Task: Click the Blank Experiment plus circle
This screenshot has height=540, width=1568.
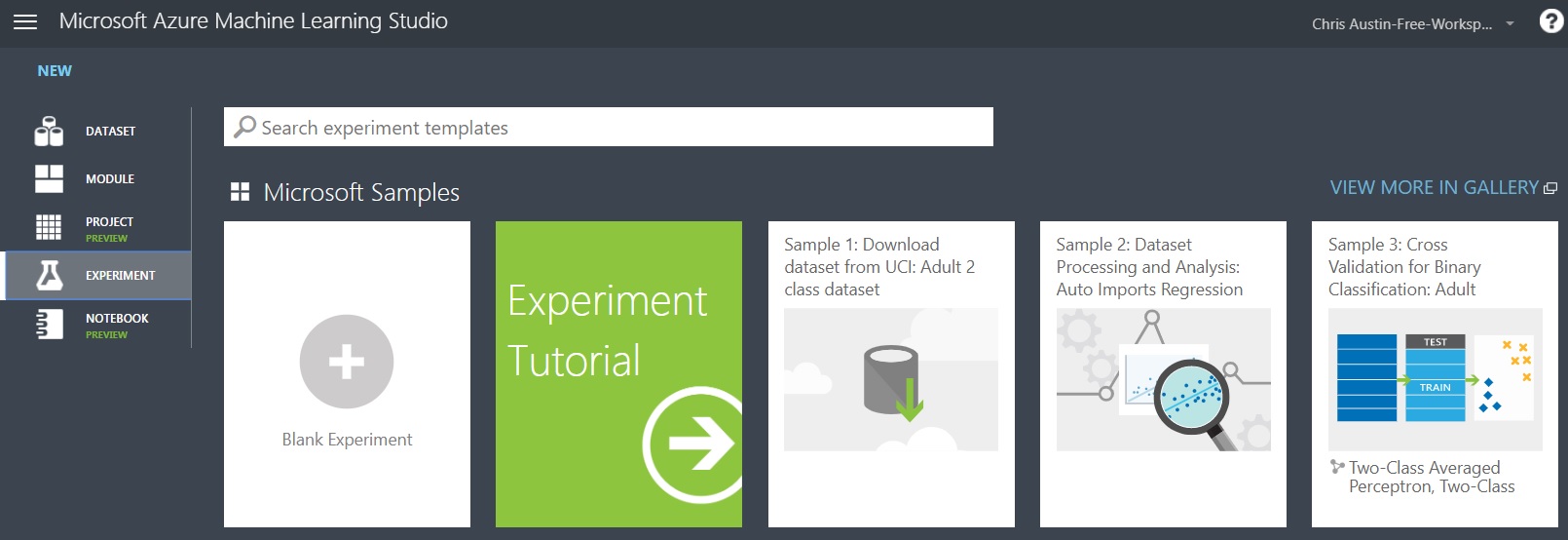Action: (x=347, y=362)
